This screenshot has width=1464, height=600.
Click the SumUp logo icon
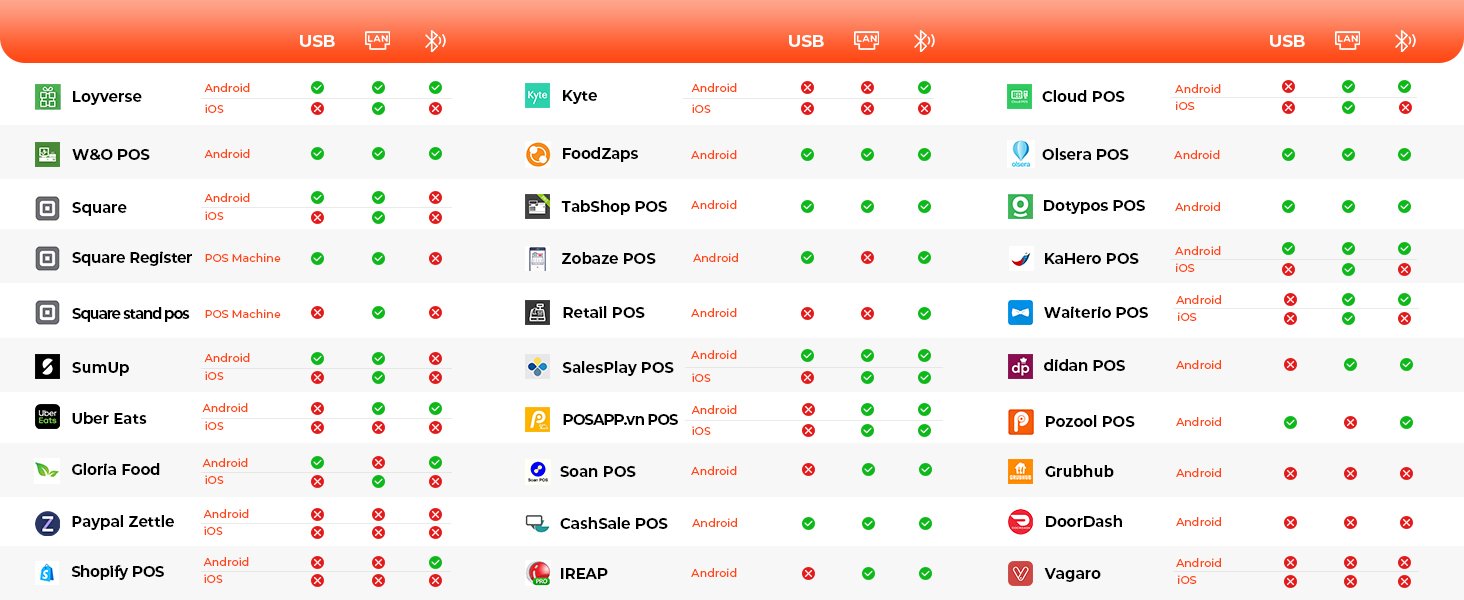[47, 367]
